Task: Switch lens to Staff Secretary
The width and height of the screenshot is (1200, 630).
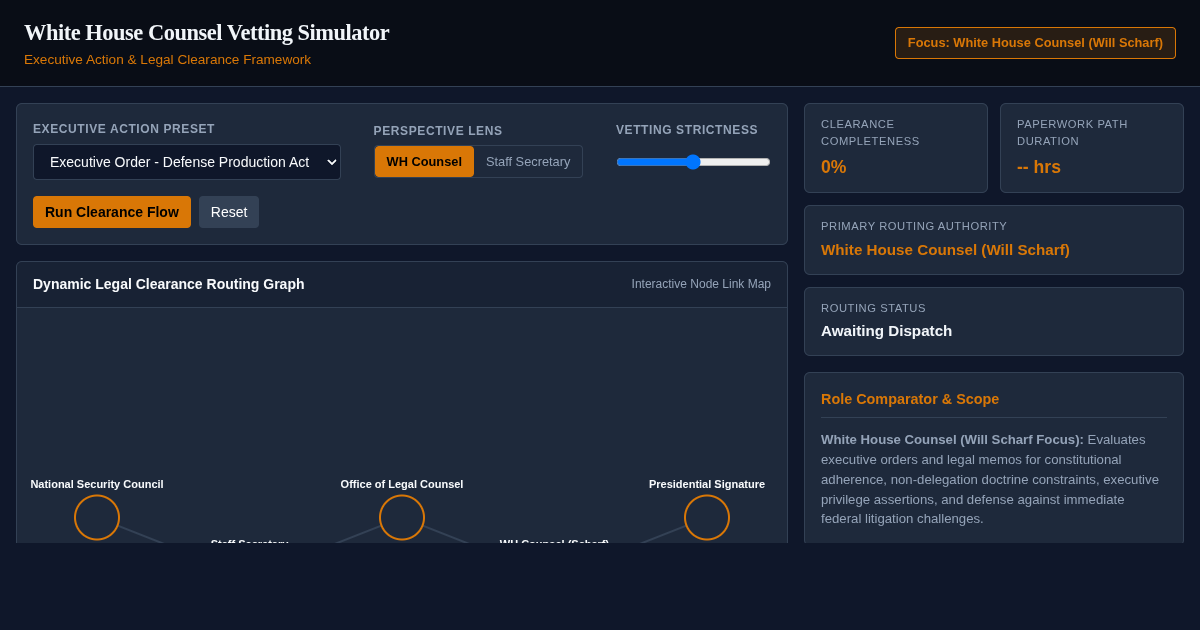Action: coord(528,161)
